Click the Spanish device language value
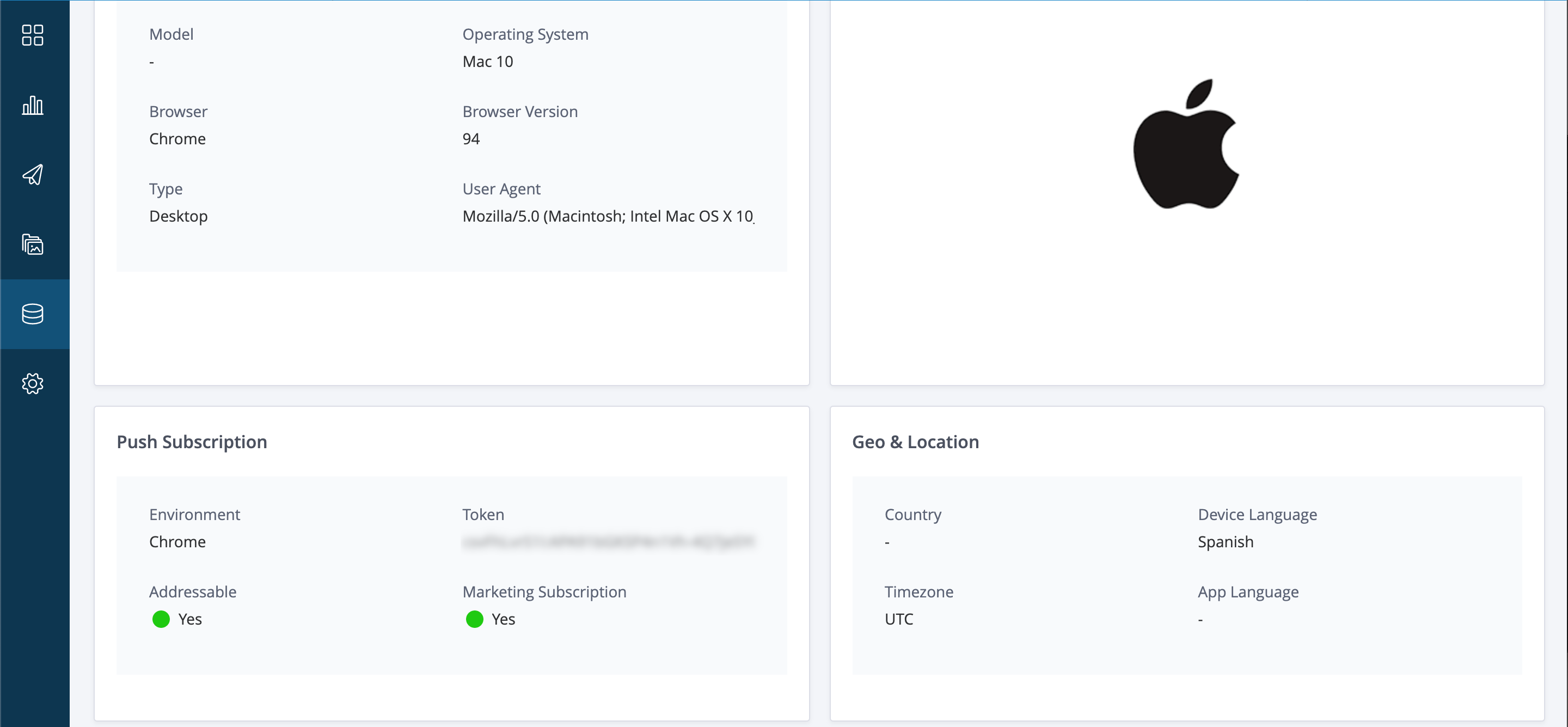This screenshot has width=1568, height=727. [x=1226, y=542]
